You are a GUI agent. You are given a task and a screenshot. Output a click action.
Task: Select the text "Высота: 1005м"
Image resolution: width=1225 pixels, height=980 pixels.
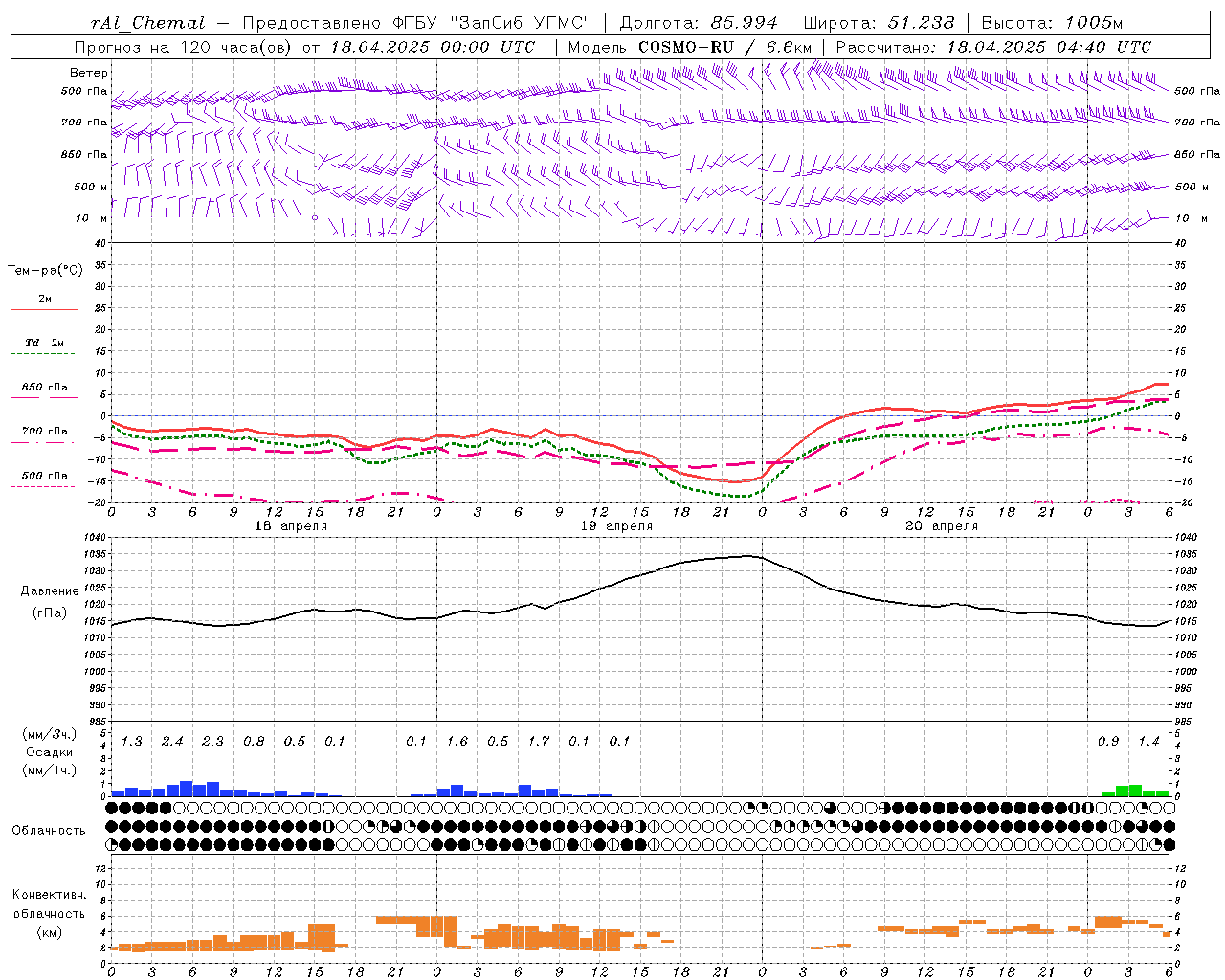coord(1052,23)
